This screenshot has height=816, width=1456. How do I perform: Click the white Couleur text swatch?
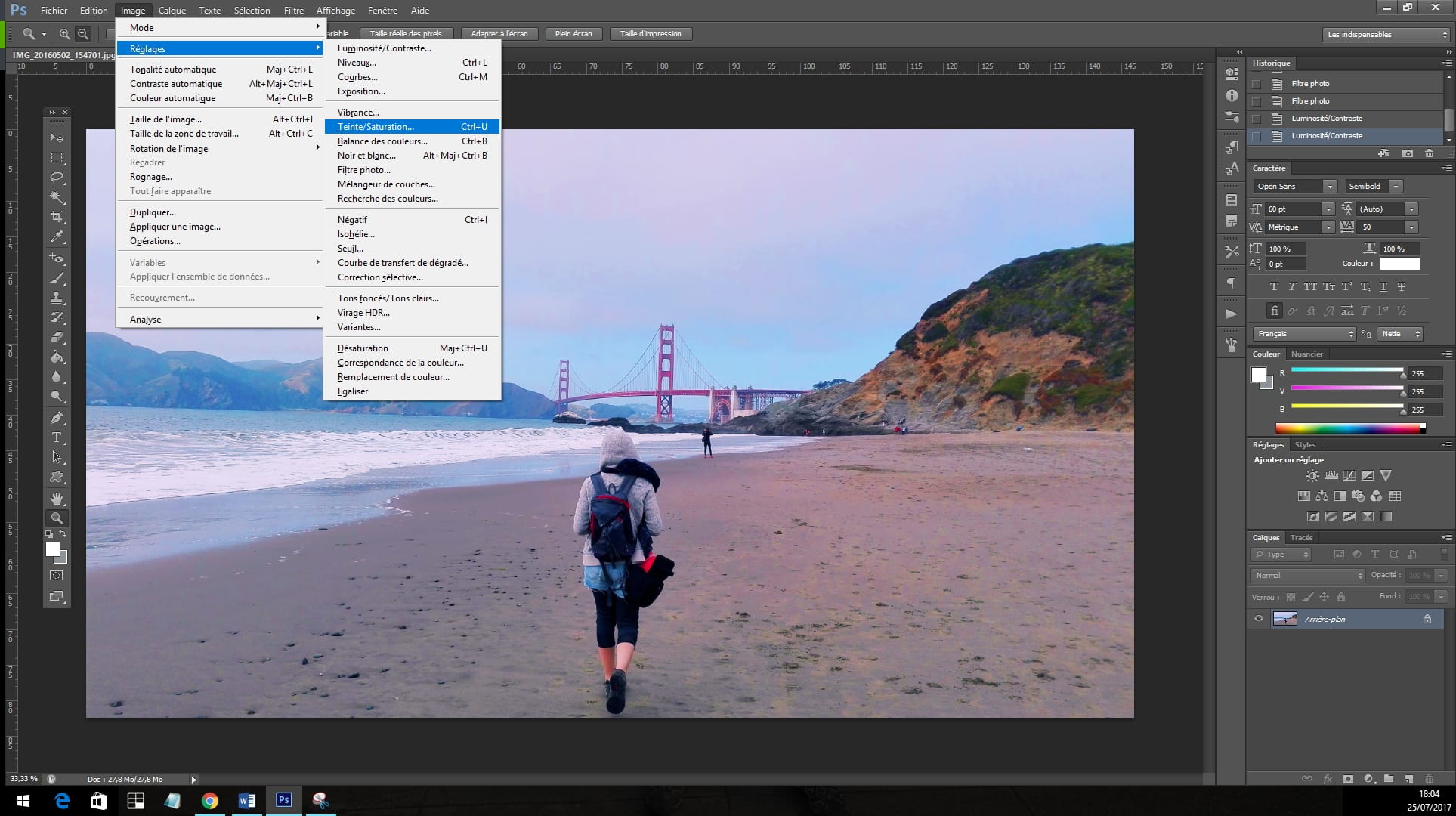pyautogui.click(x=1399, y=264)
